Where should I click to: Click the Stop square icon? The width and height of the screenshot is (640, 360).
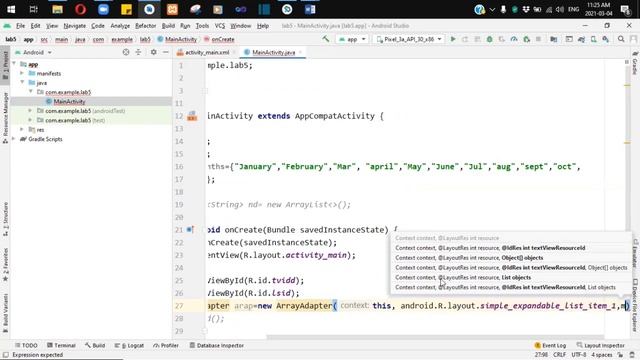click(x=538, y=39)
